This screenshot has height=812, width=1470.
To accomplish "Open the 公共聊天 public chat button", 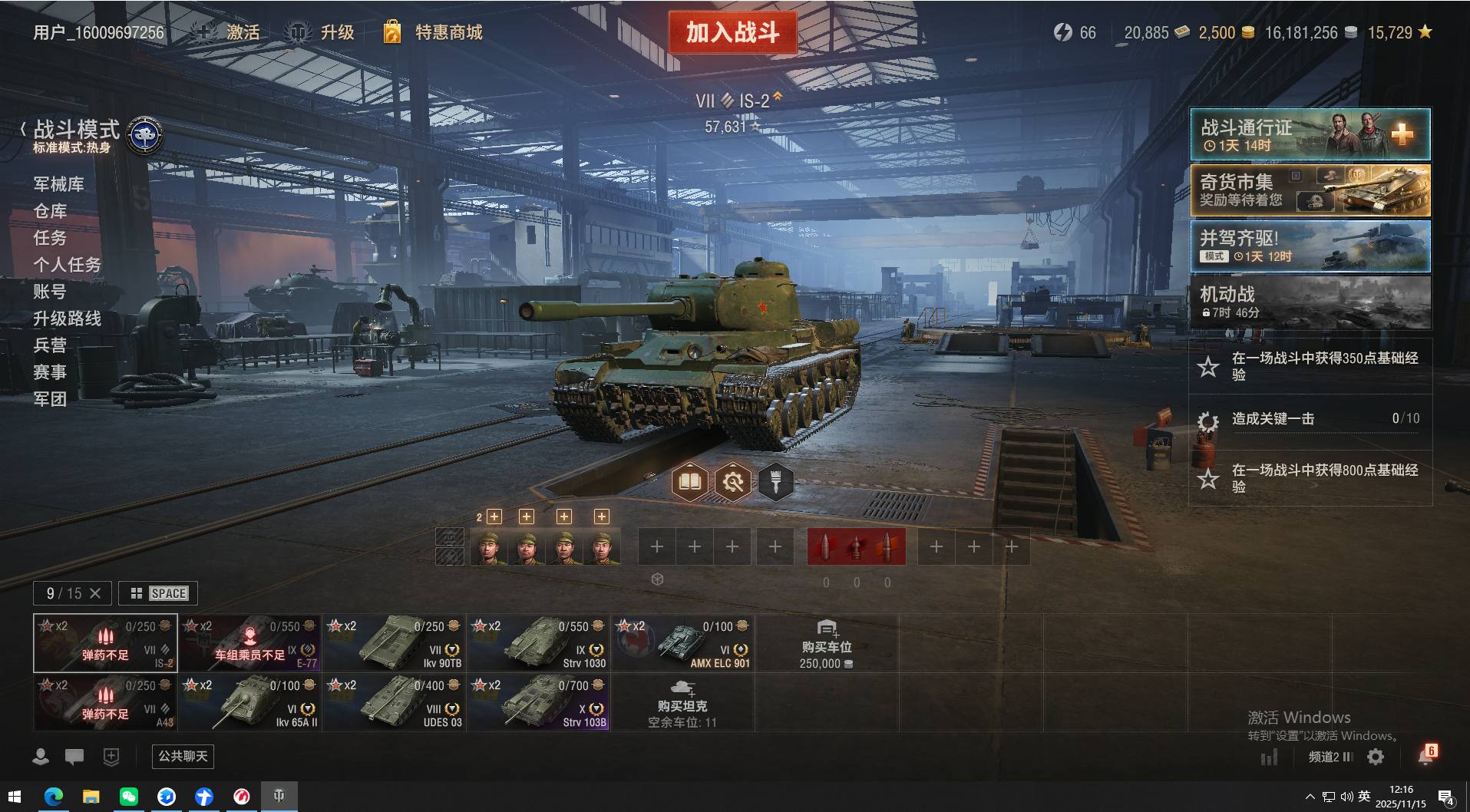I will tap(183, 757).
